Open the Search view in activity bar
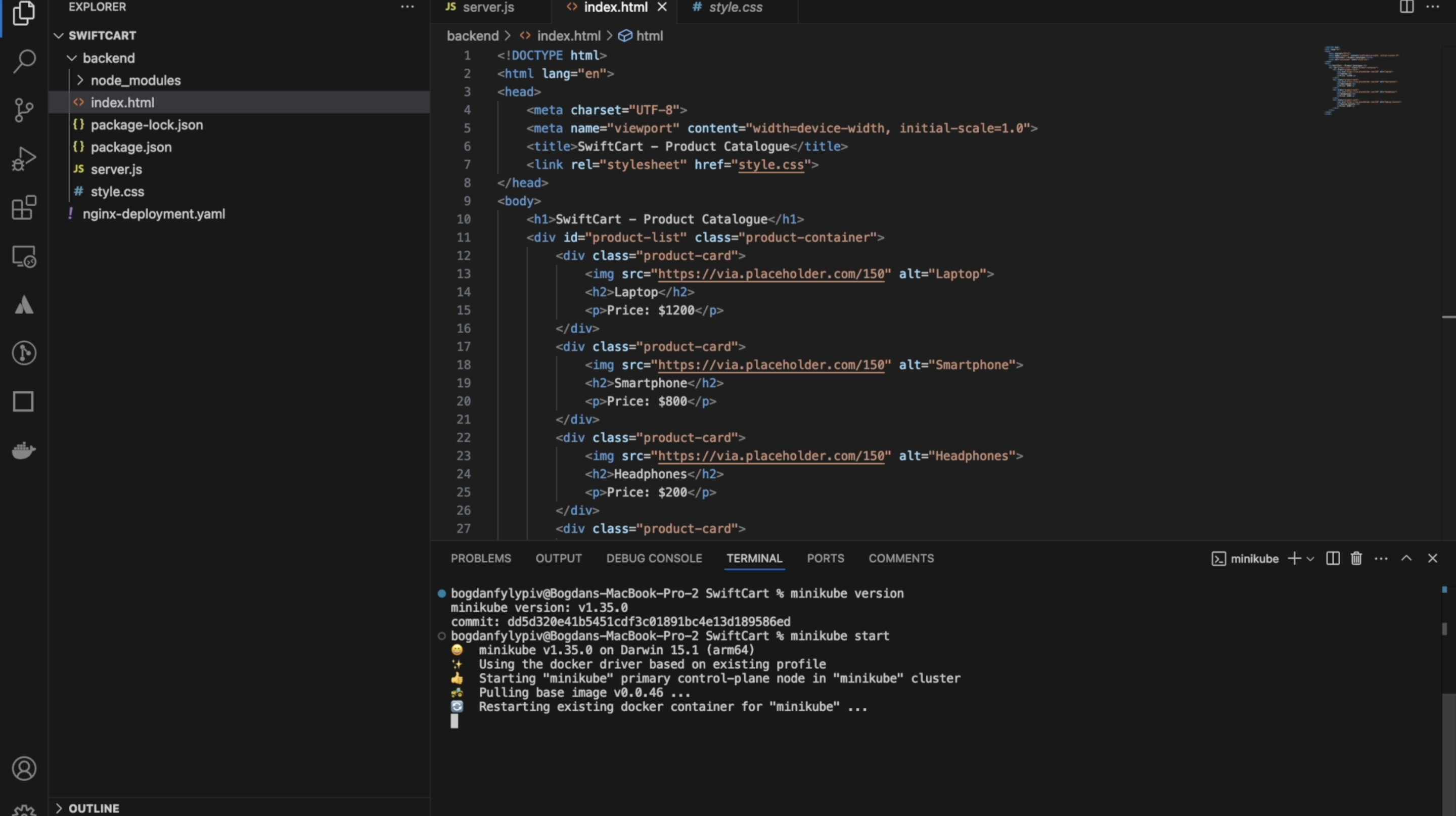The width and height of the screenshot is (1456, 816). point(24,61)
